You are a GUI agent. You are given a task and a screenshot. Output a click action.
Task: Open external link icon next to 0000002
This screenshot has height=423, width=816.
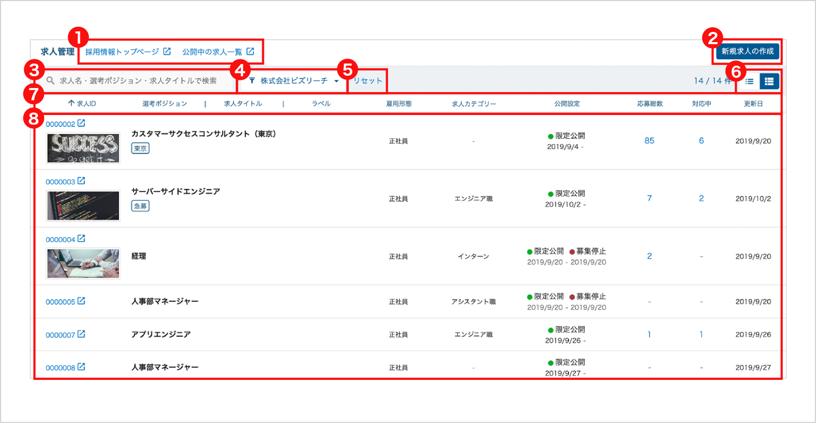[x=81, y=123]
